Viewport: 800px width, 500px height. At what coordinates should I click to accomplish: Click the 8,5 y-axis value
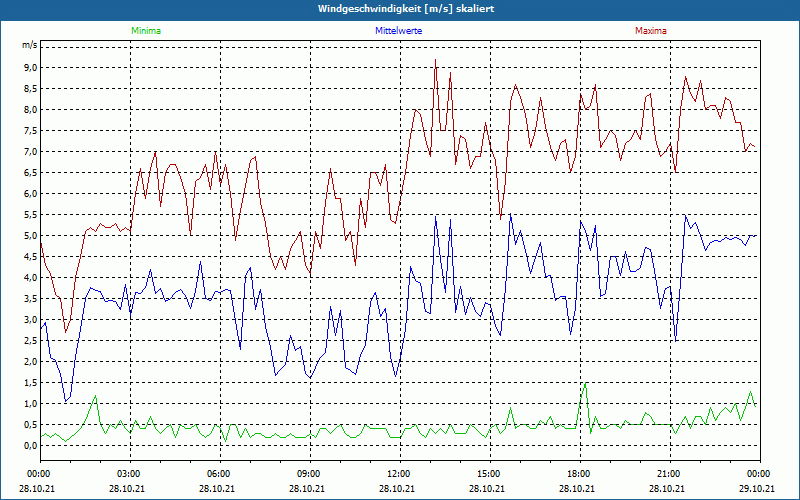coord(30,89)
